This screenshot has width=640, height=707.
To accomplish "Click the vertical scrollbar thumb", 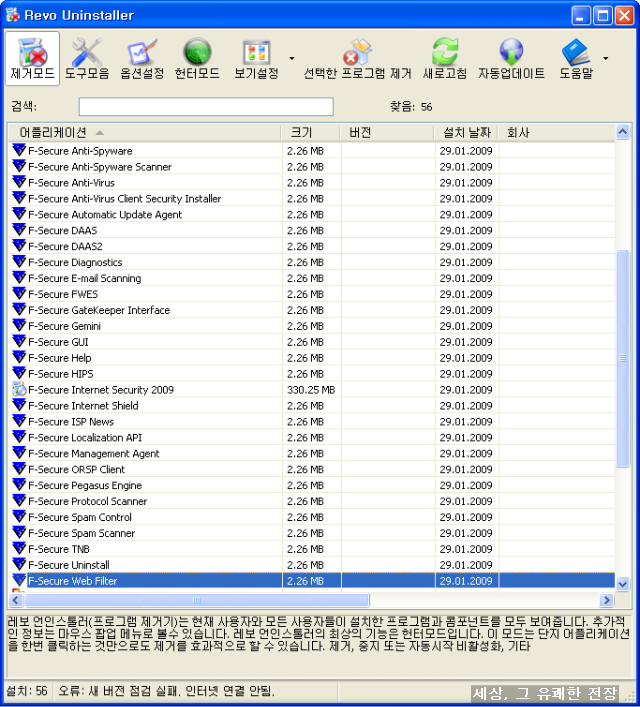I will pos(623,358).
